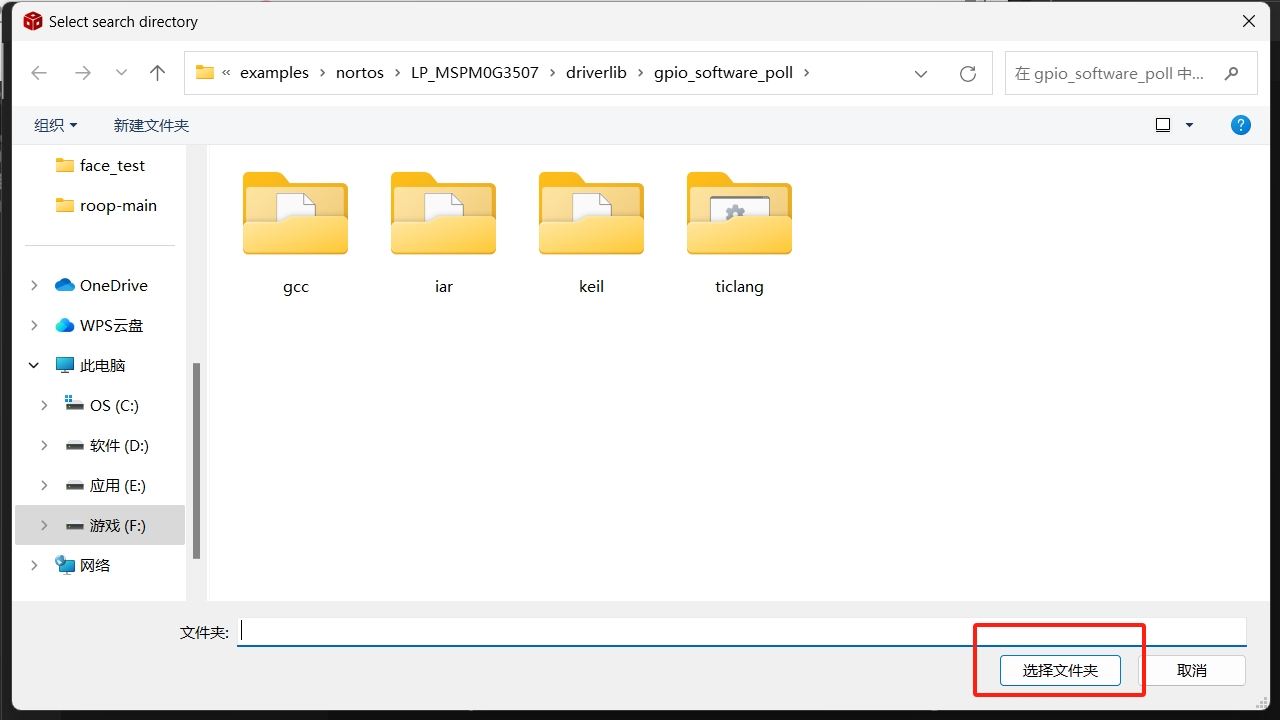Go up one directory level

click(157, 73)
